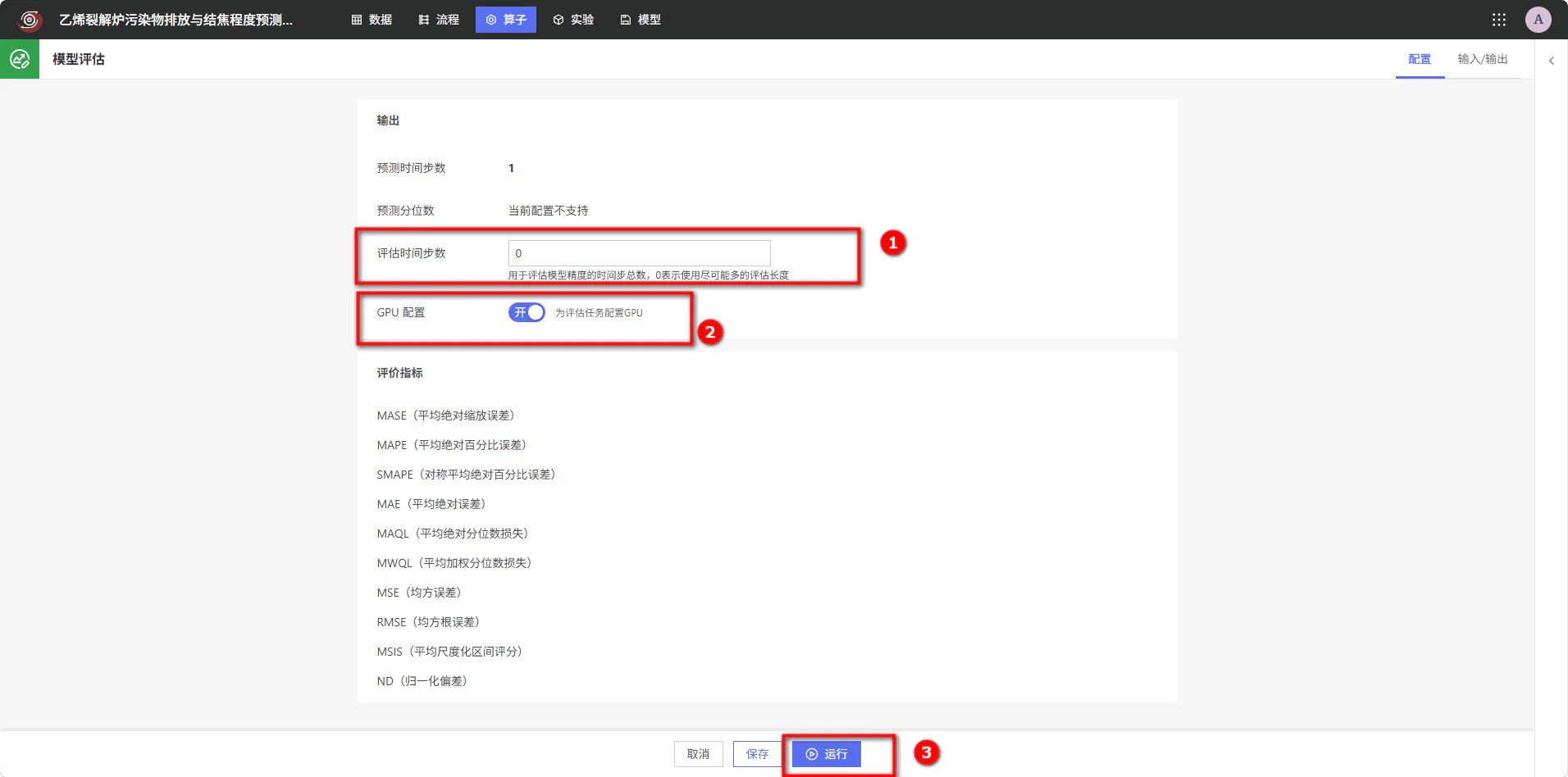Switch to the 输入/输出 tab

coord(1483,59)
